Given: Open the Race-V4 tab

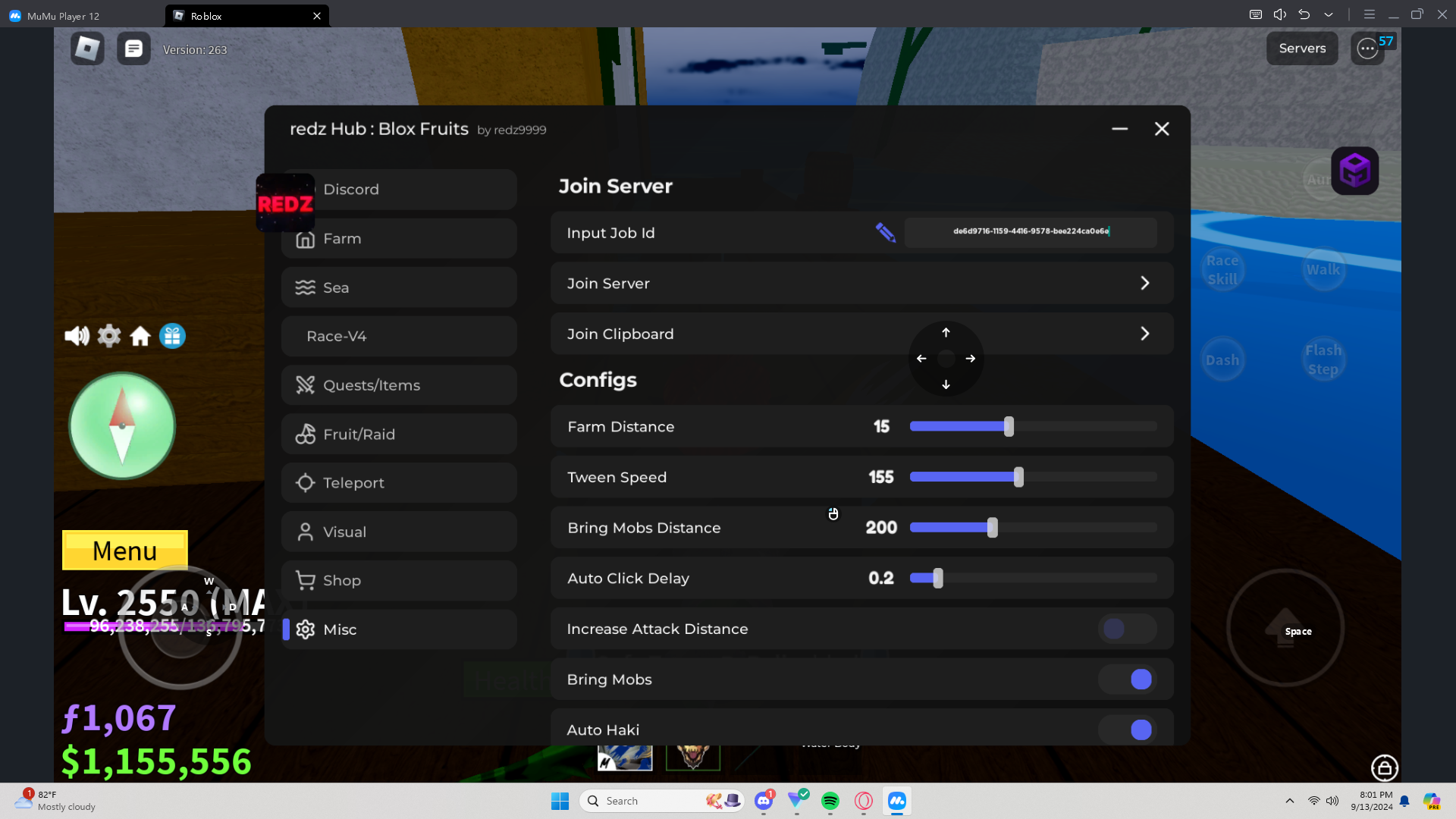Looking at the screenshot, I should click(400, 336).
